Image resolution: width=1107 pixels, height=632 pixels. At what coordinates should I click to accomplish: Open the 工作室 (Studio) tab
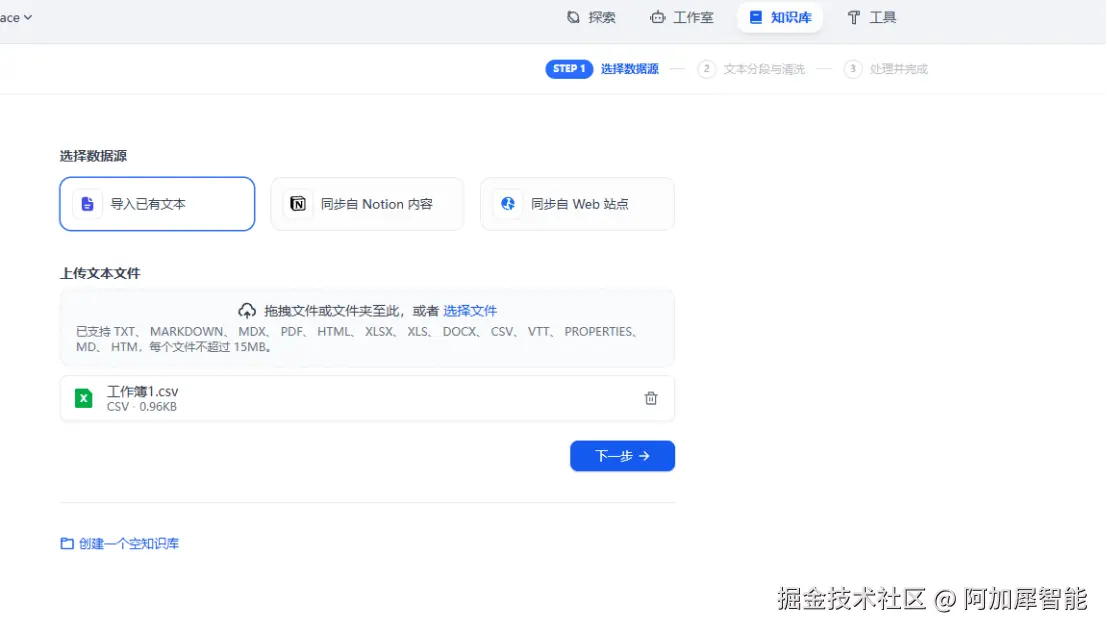coord(682,18)
